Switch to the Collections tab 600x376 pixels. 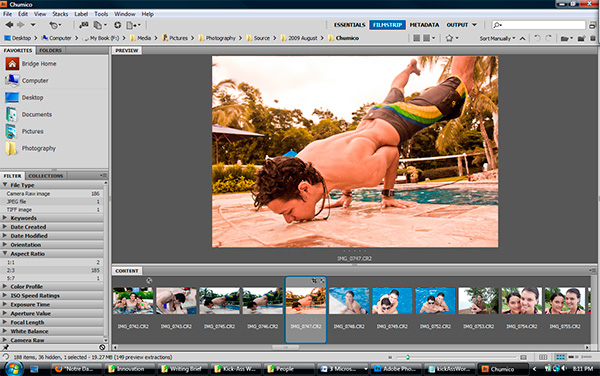click(46, 176)
